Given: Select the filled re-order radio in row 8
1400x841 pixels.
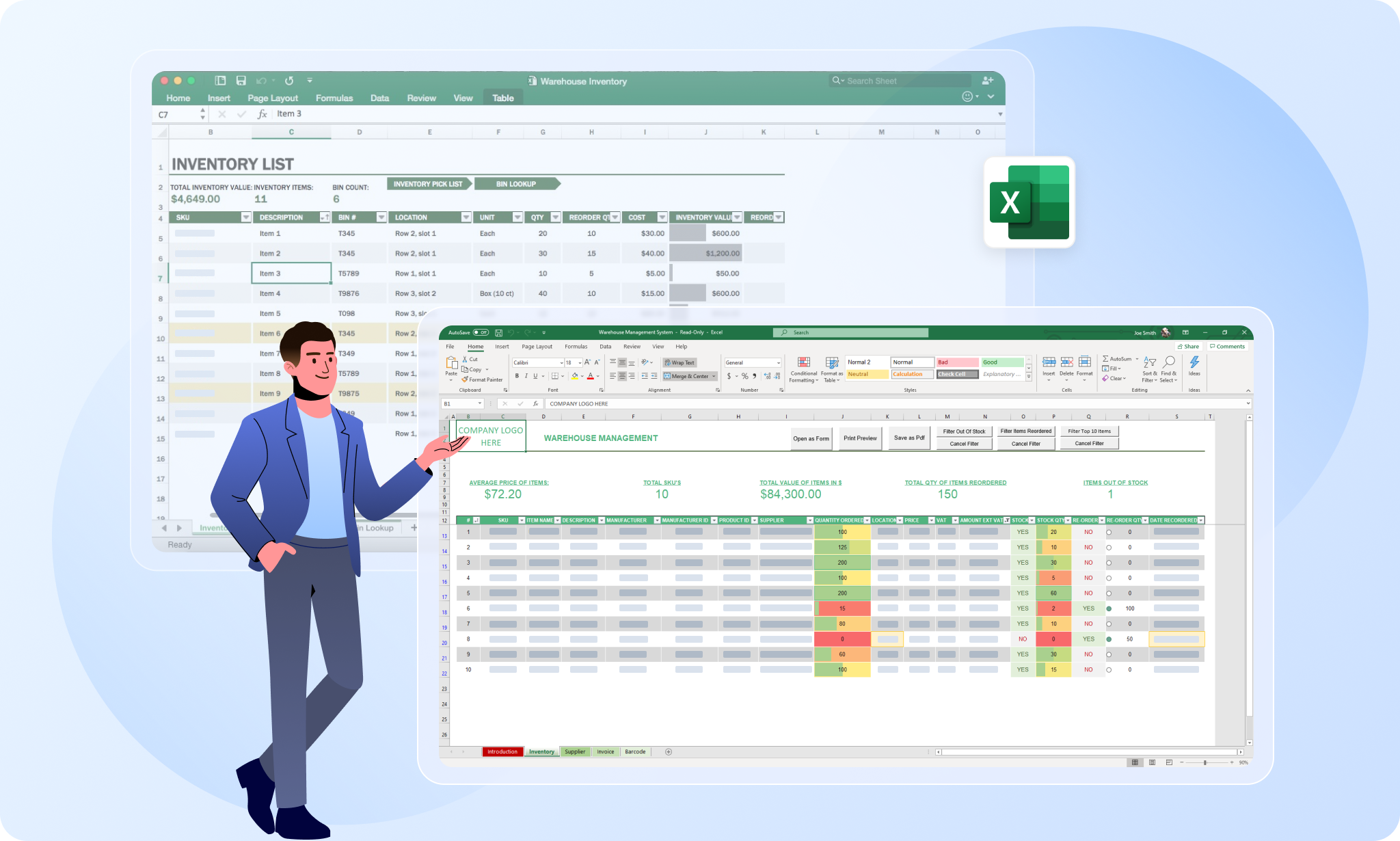Looking at the screenshot, I should click(1109, 639).
